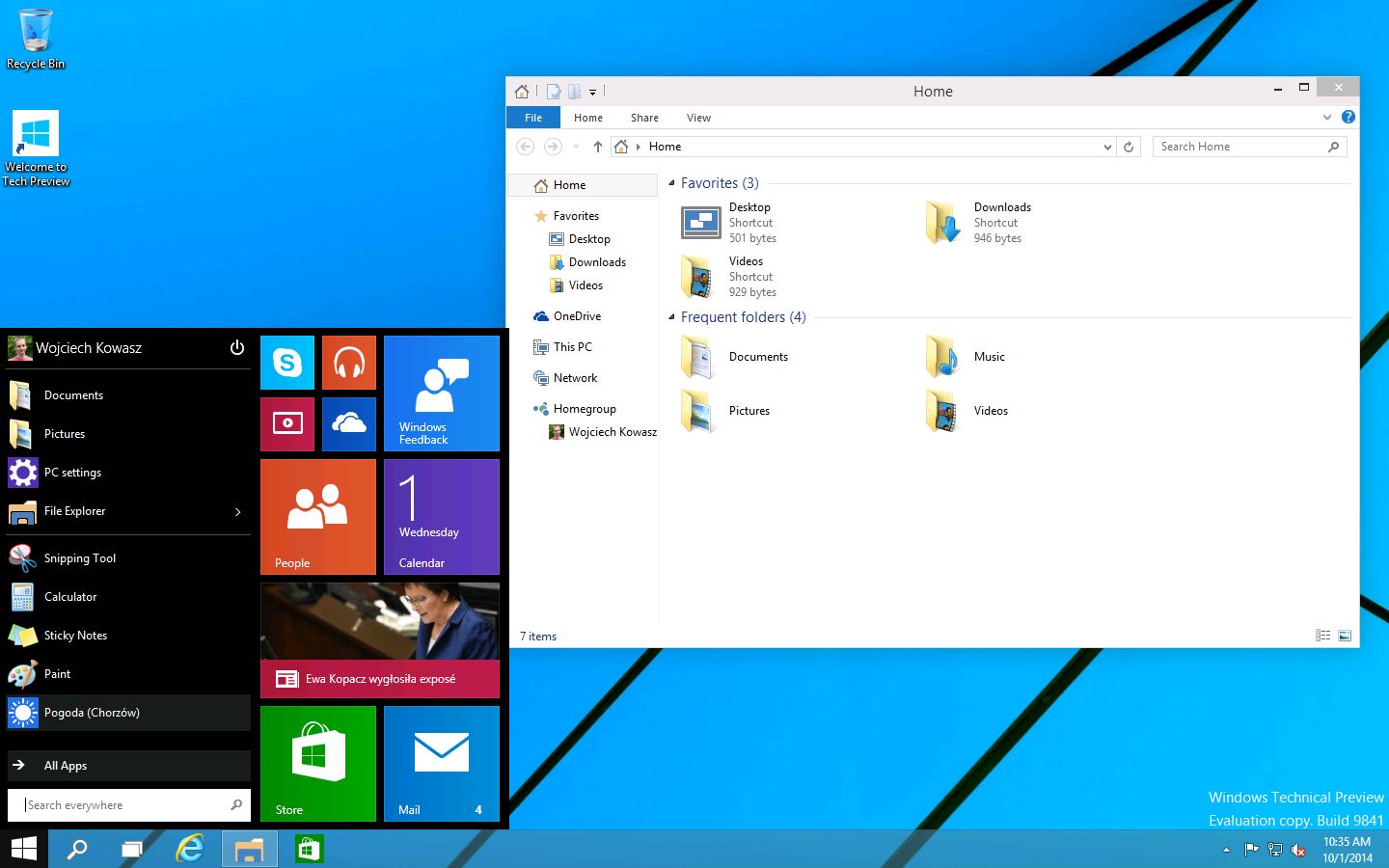Select OneDrive in the navigation pane

pyautogui.click(x=577, y=316)
